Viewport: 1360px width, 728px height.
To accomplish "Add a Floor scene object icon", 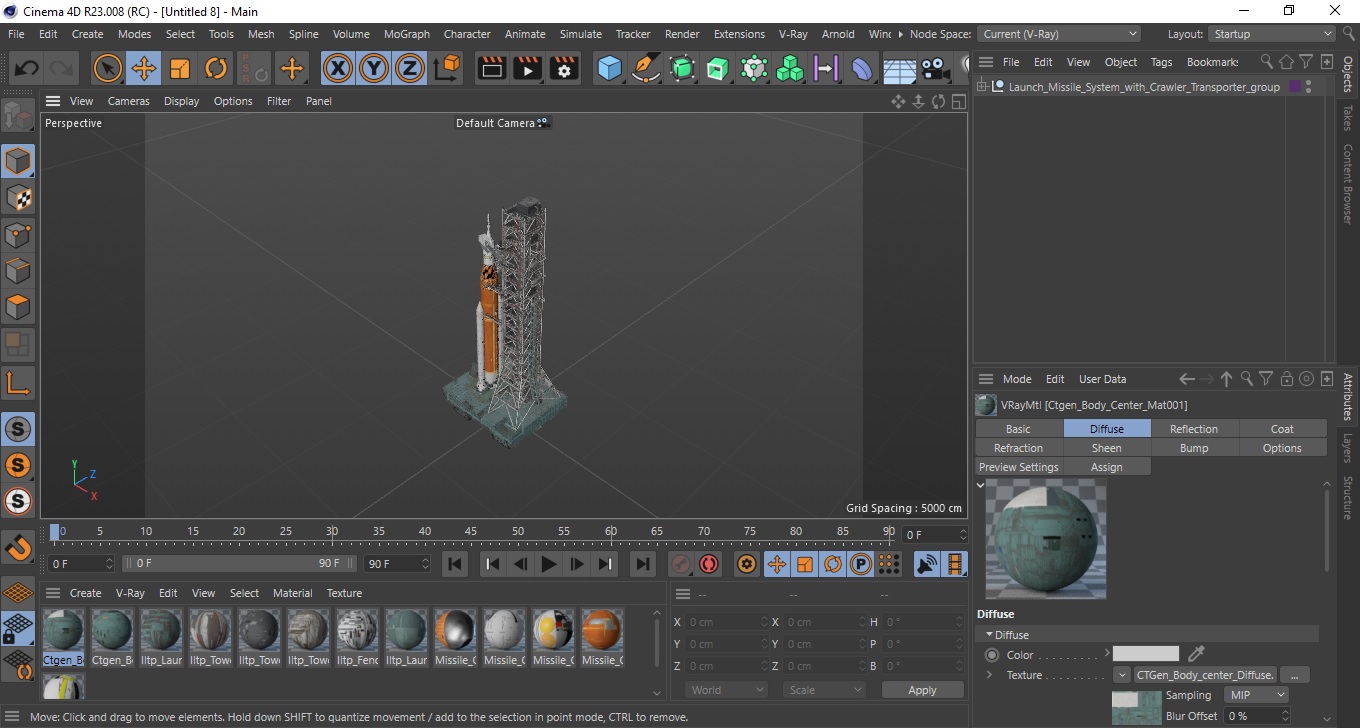I will click(x=899, y=68).
